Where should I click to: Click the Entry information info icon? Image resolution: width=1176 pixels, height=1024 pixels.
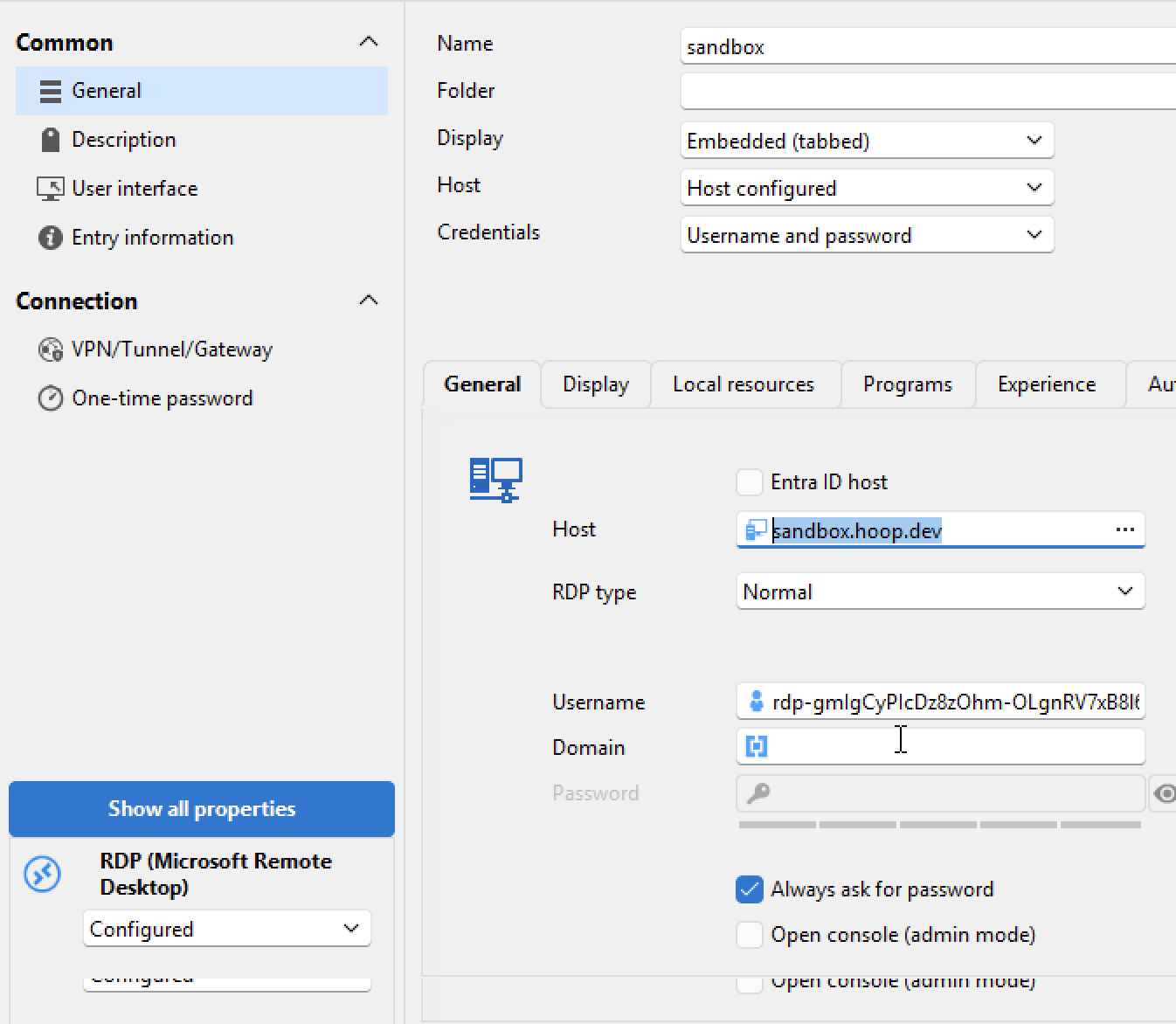click(51, 238)
